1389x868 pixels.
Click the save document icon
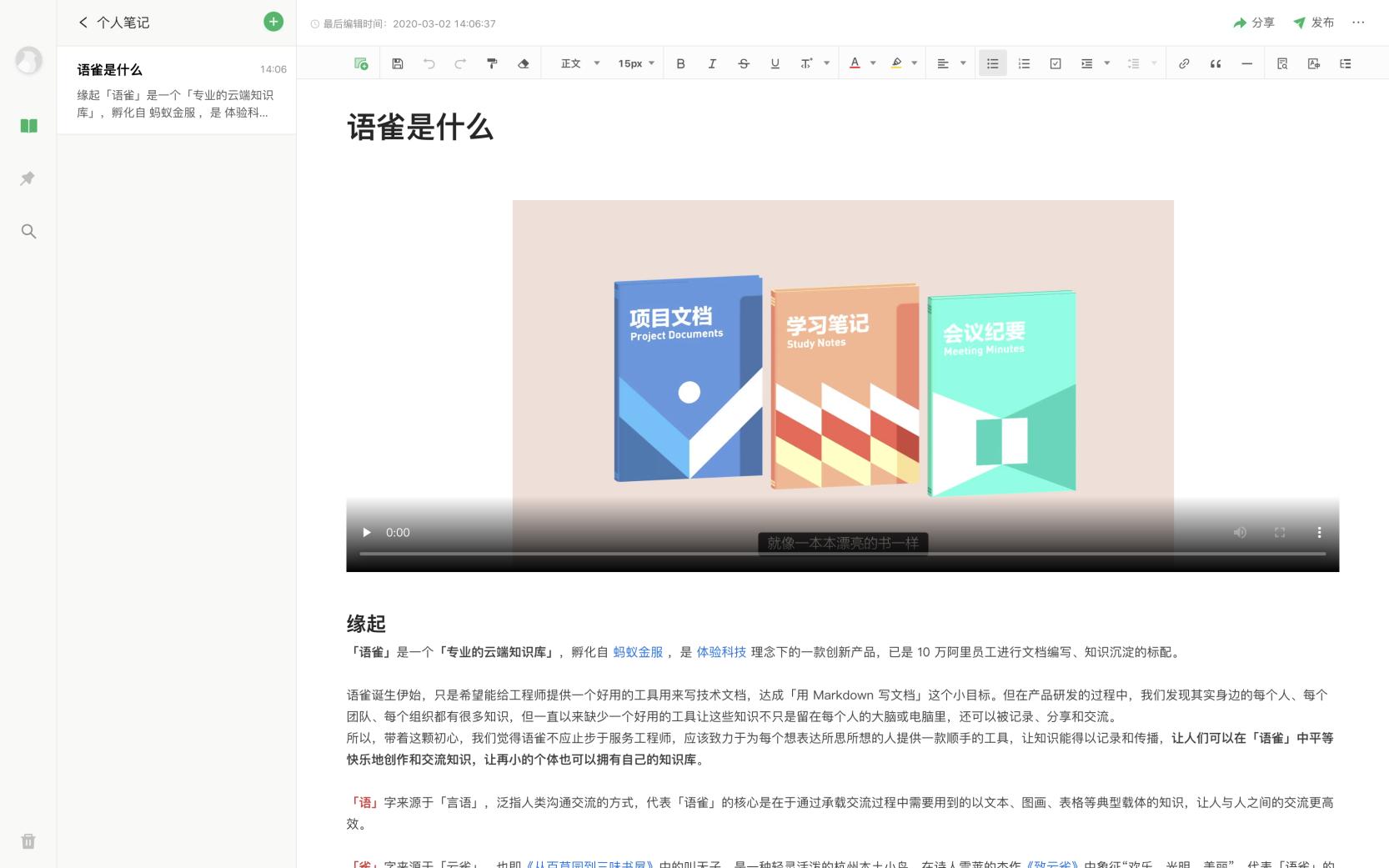(398, 63)
